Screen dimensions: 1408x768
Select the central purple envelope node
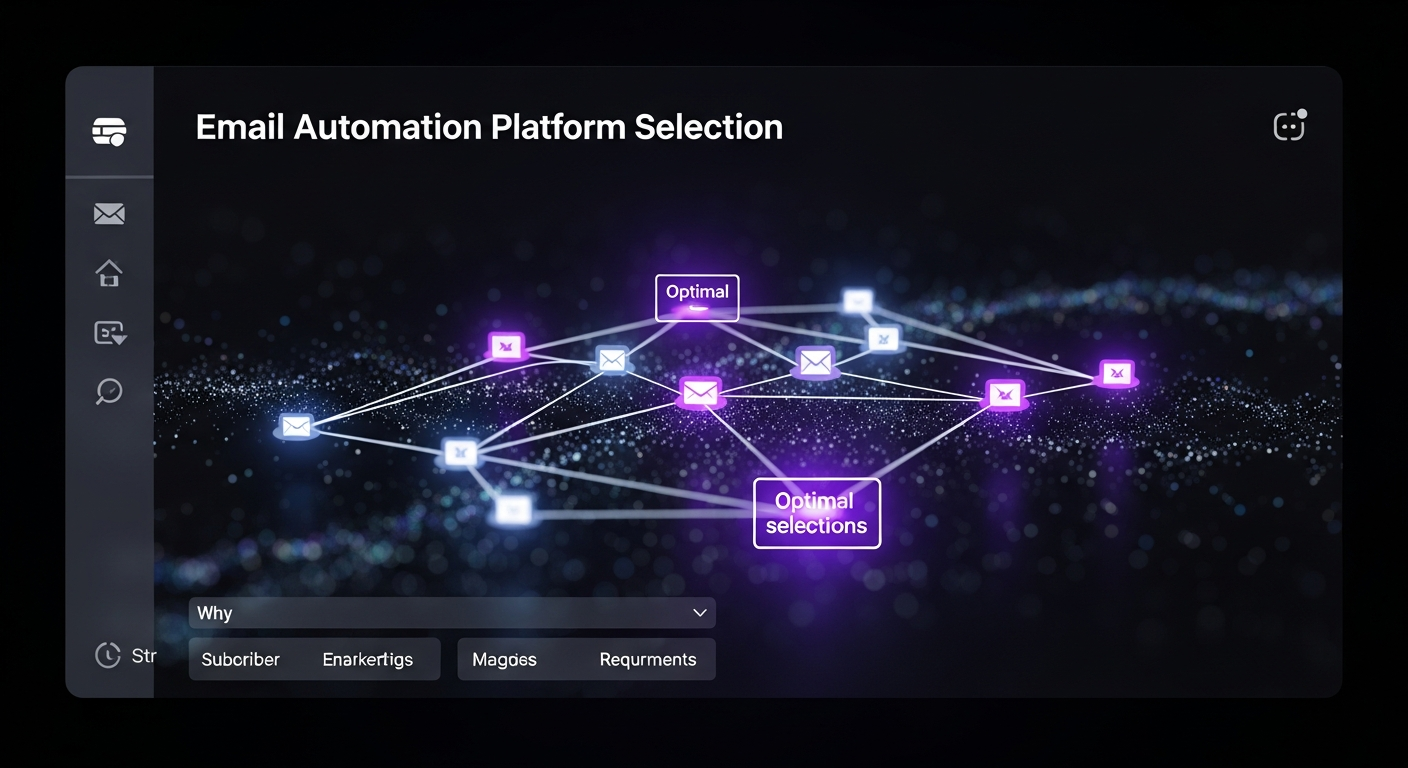[x=700, y=392]
